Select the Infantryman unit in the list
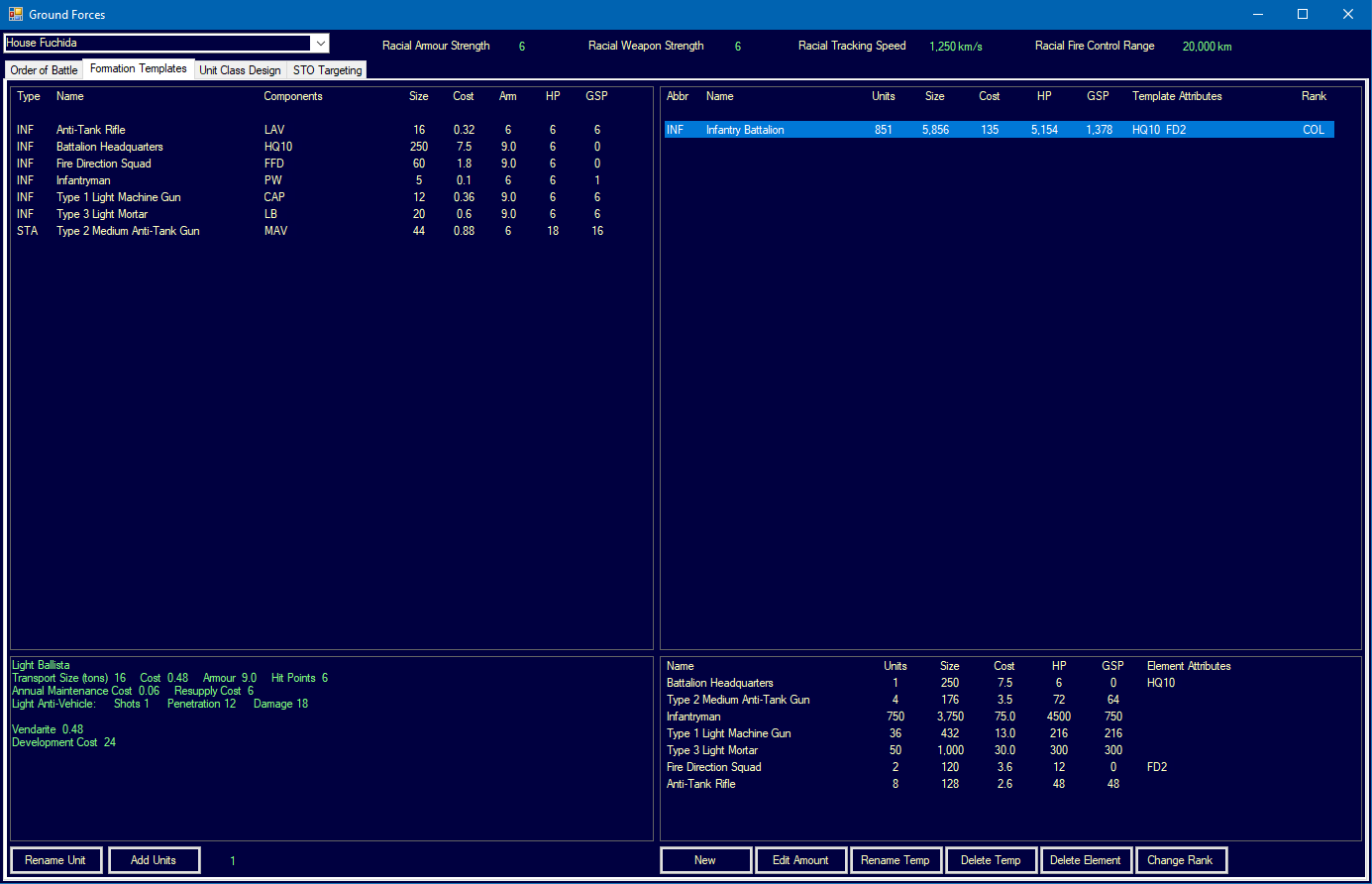The height and width of the screenshot is (884, 1372). click(x=331, y=180)
